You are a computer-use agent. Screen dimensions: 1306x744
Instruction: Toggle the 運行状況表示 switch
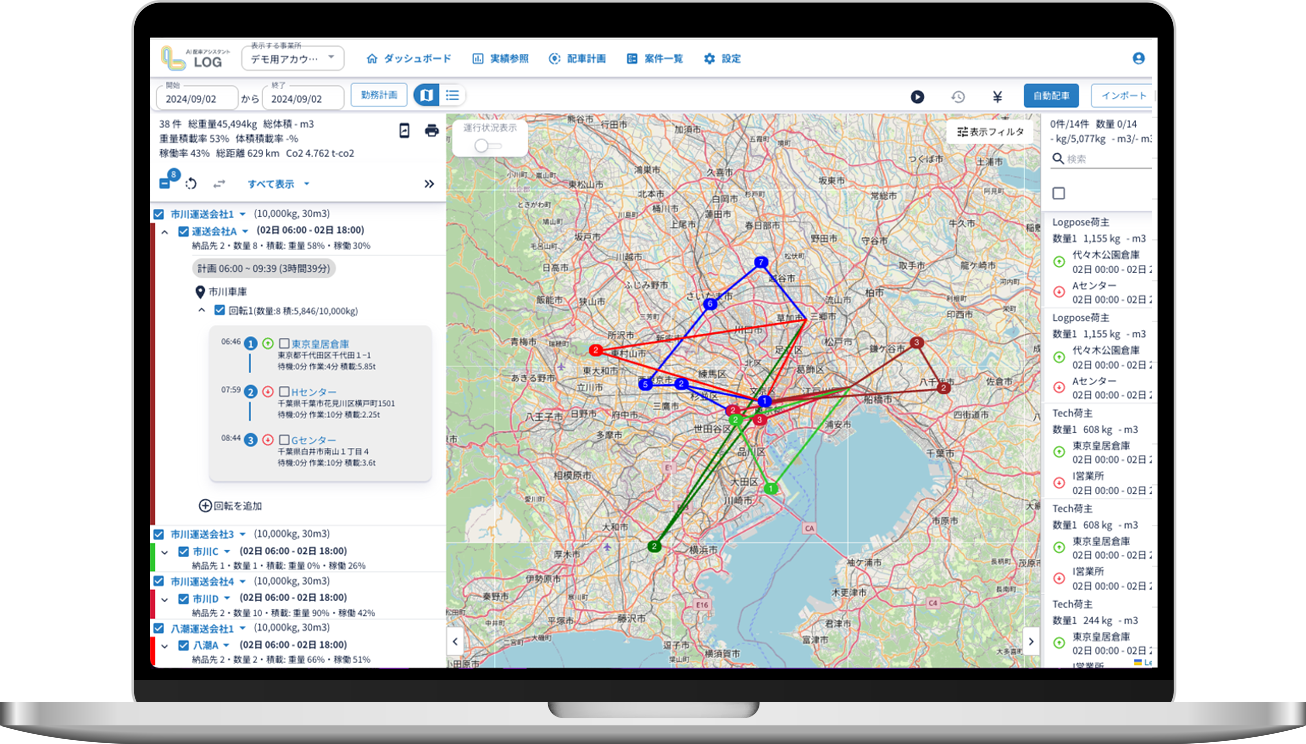coord(487,145)
